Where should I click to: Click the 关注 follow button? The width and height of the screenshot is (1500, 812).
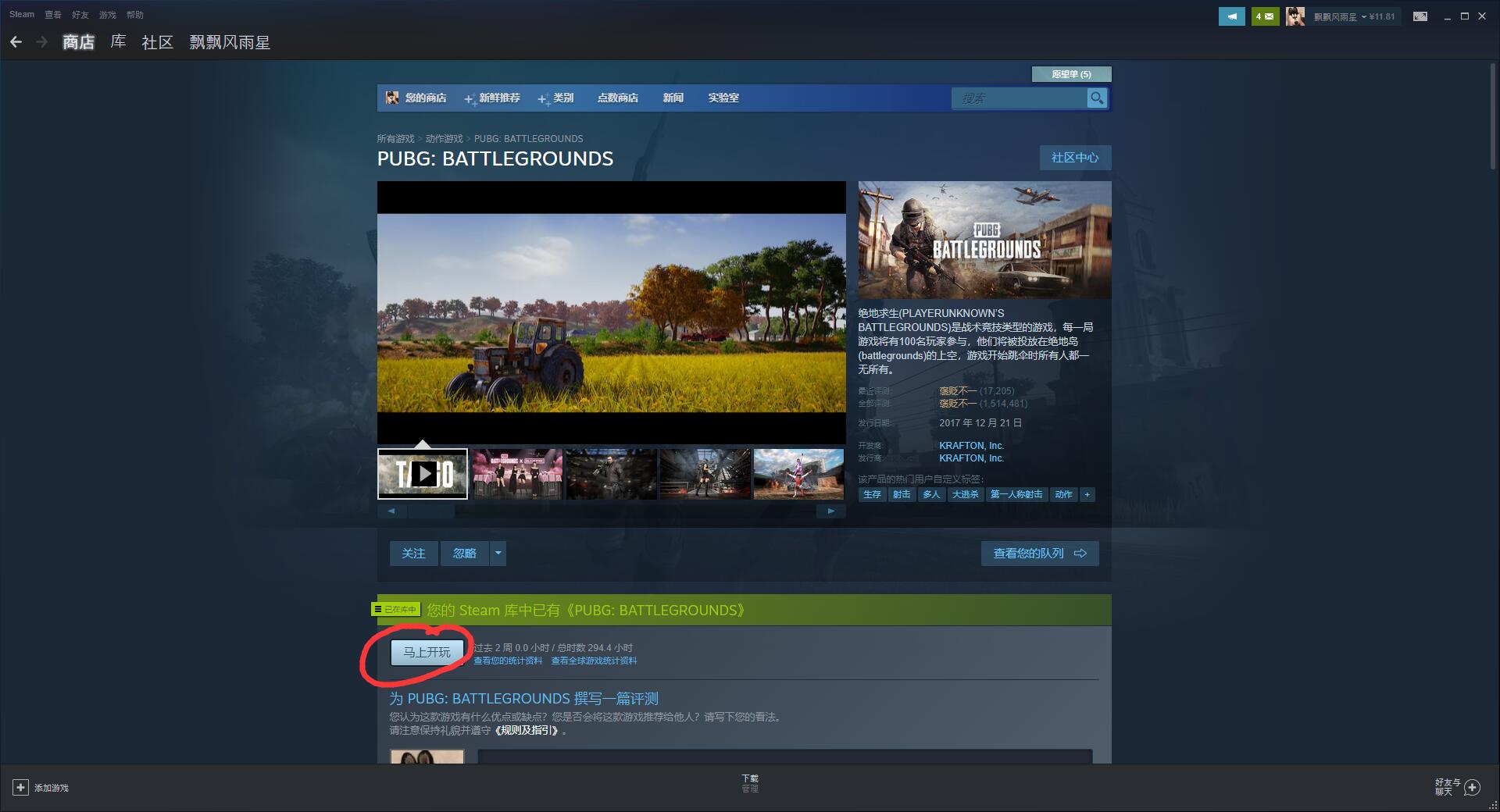[413, 553]
